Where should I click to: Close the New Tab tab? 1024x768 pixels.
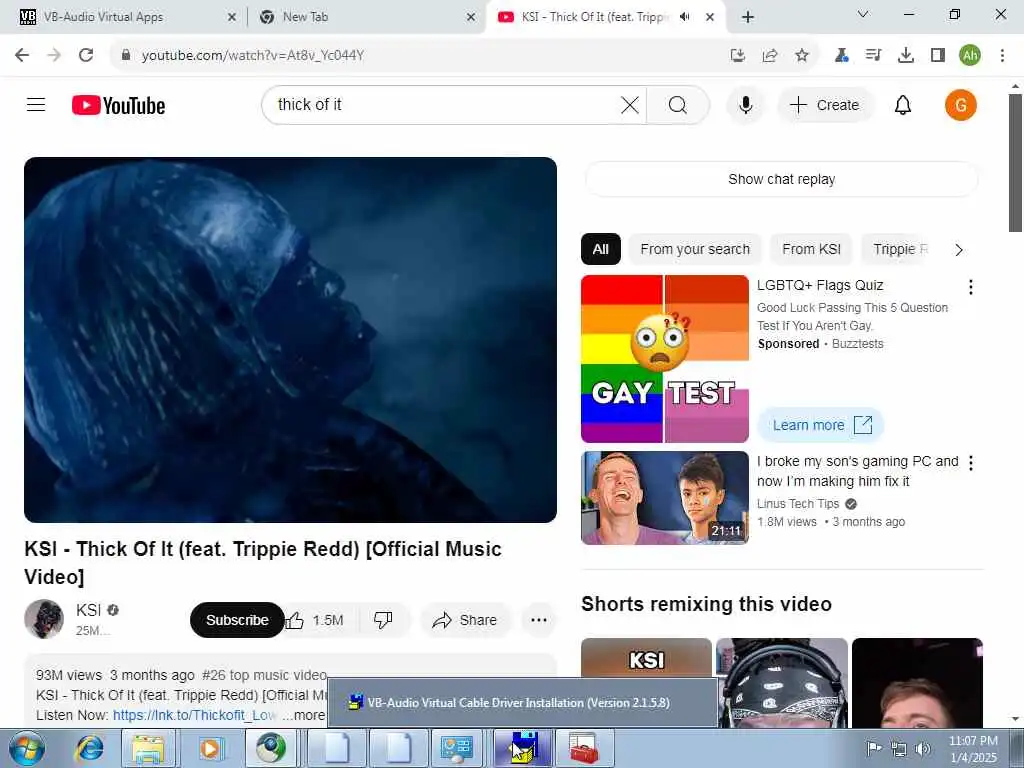471,18
